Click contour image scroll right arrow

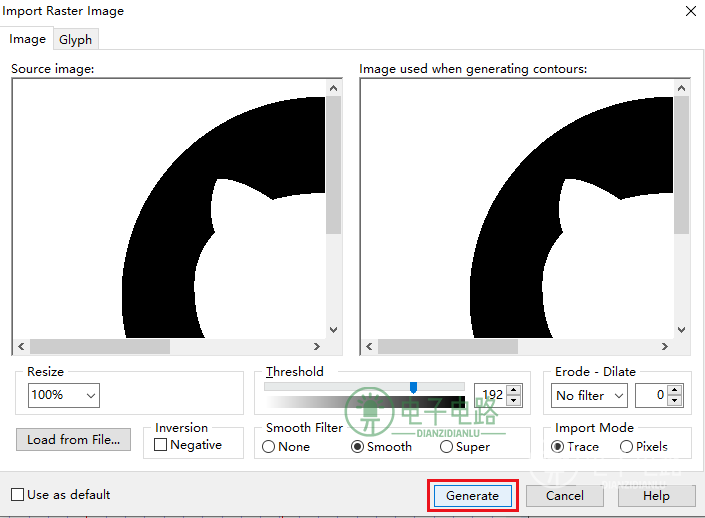[665, 346]
